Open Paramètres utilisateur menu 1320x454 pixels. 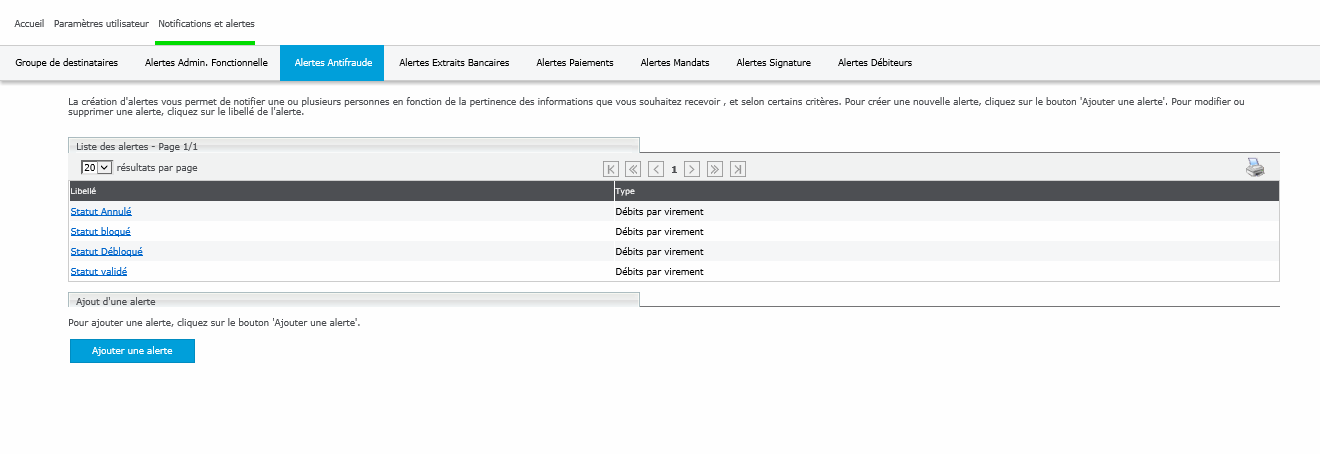101,23
